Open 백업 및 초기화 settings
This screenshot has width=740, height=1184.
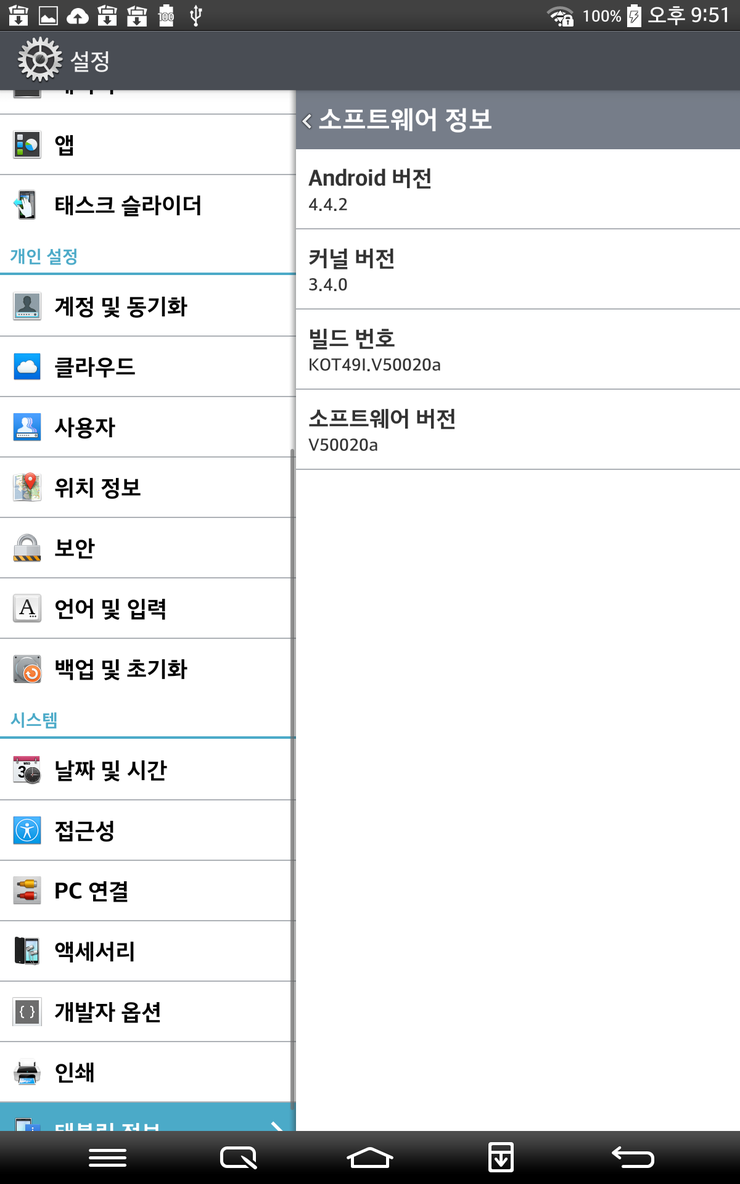point(147,669)
